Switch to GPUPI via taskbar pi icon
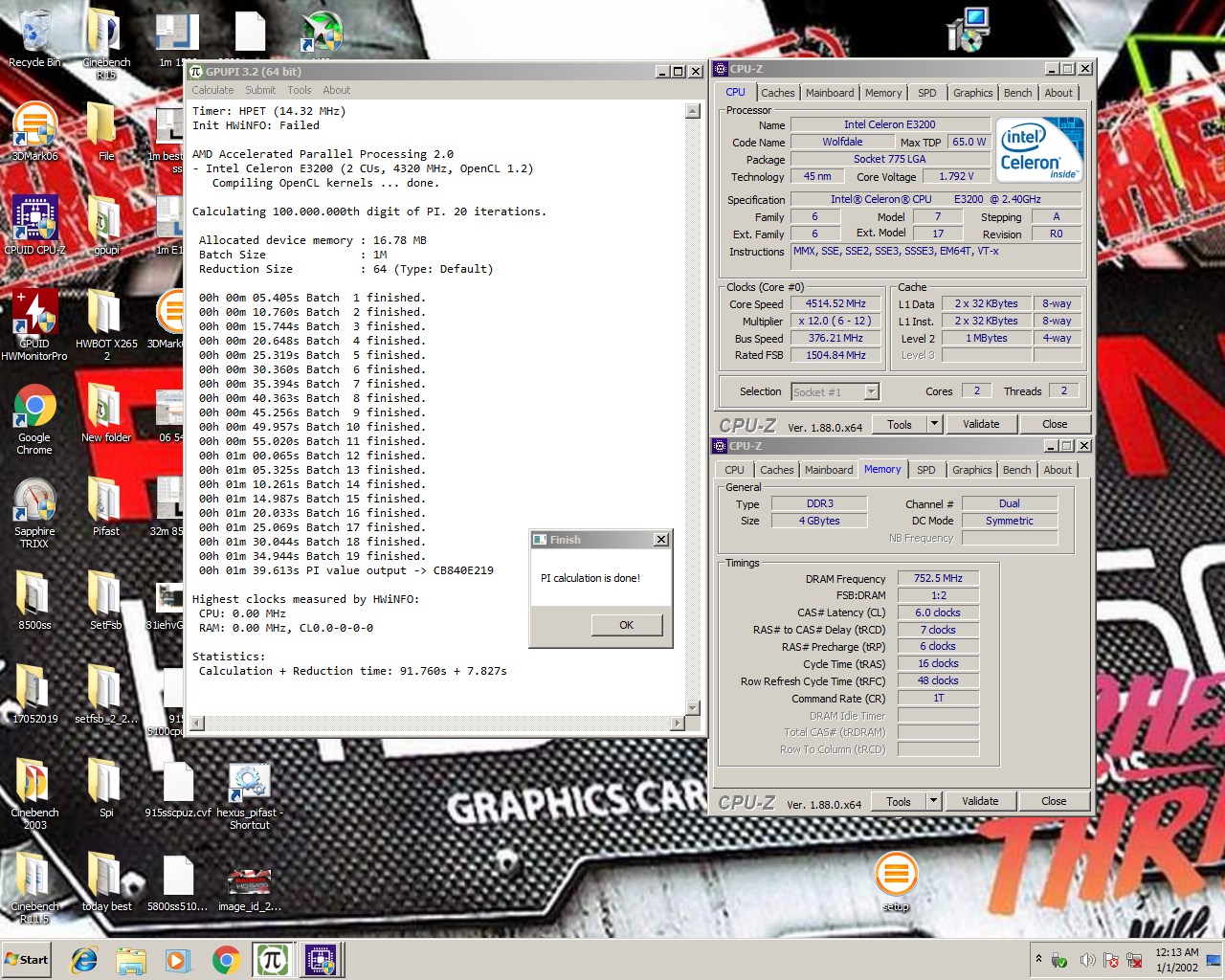This screenshot has width=1225, height=980. click(273, 960)
